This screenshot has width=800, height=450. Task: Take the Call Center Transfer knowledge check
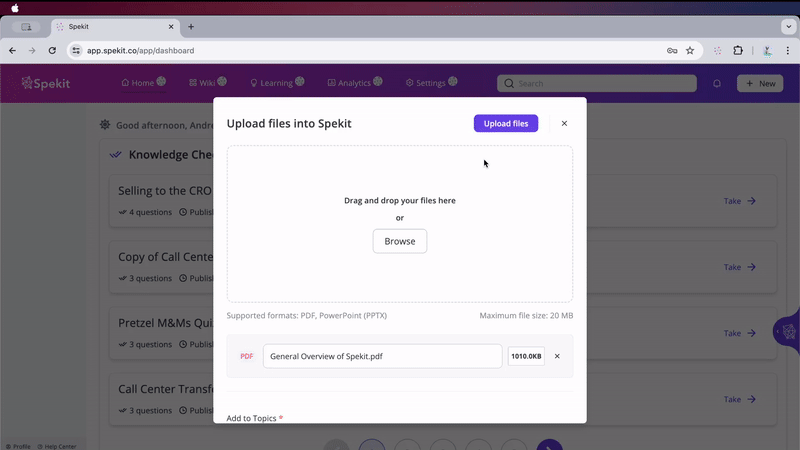coord(739,399)
